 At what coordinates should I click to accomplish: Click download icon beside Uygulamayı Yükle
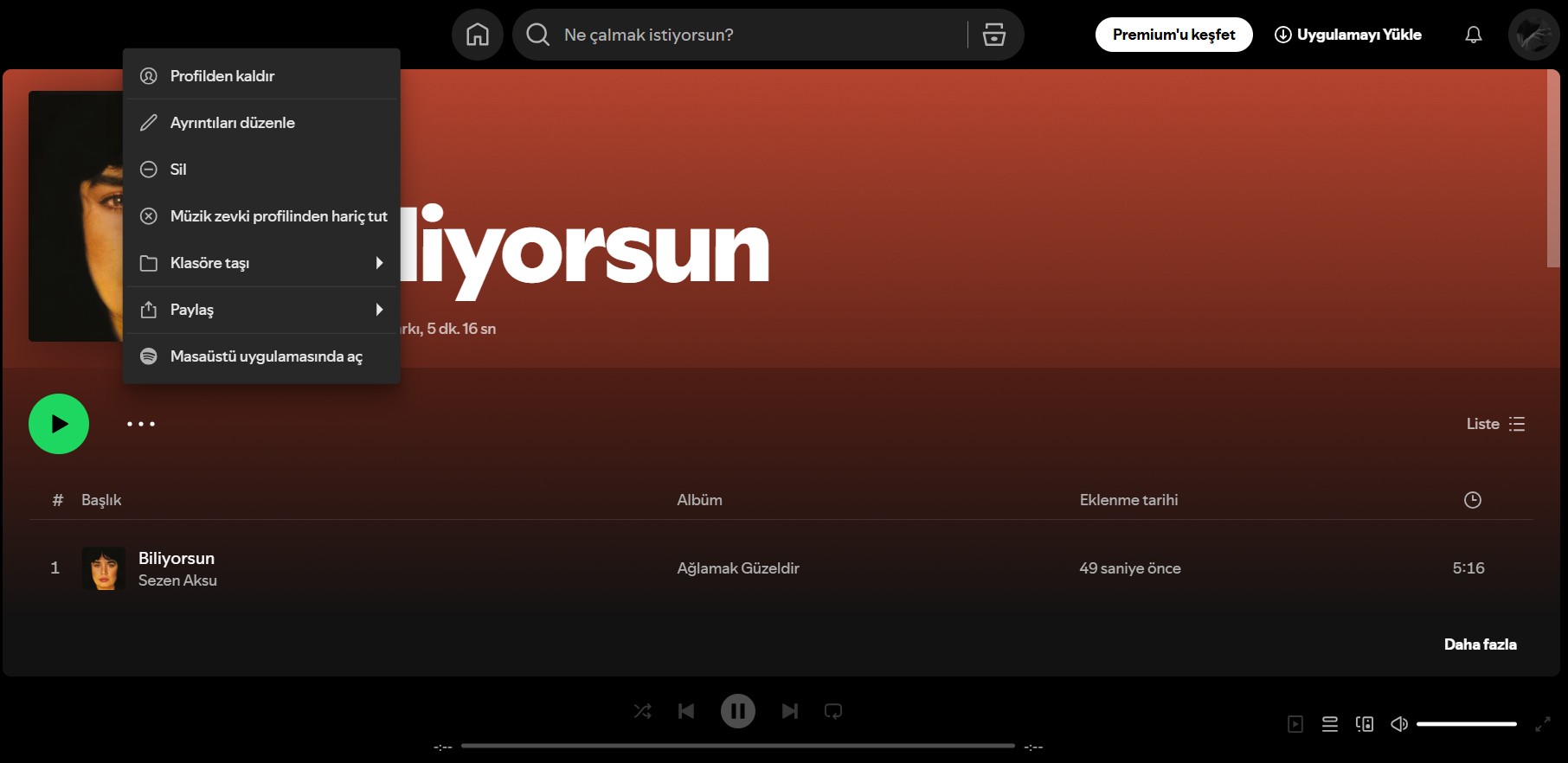[x=1283, y=35]
